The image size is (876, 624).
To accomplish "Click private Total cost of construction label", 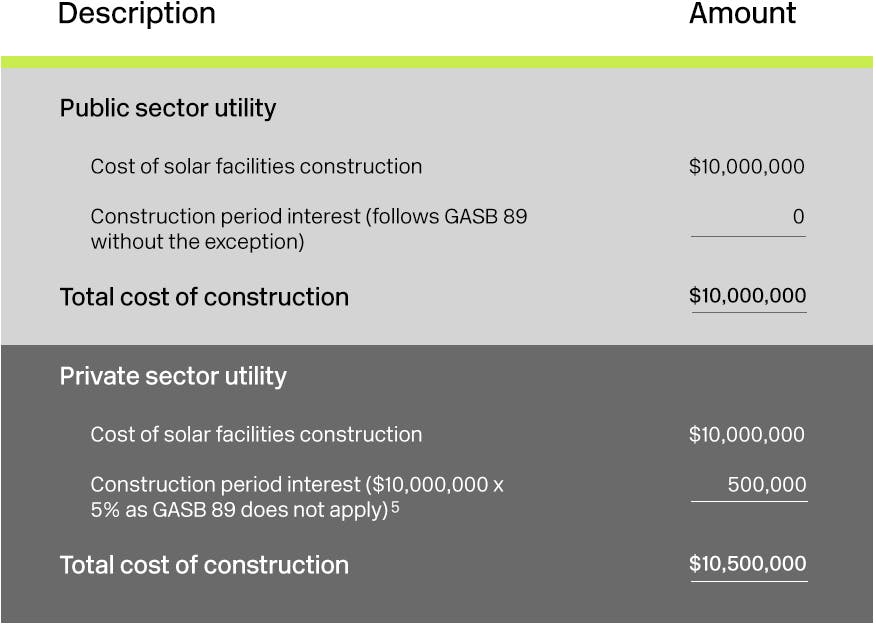I will pyautogui.click(x=204, y=565).
